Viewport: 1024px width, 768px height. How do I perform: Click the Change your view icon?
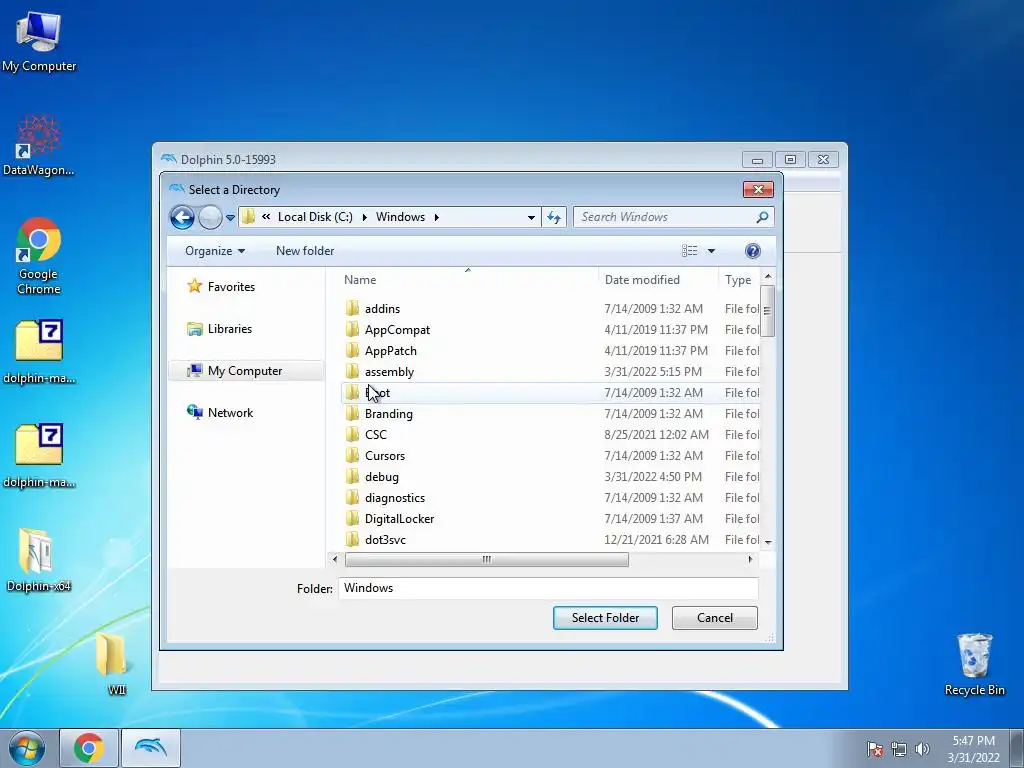(690, 251)
